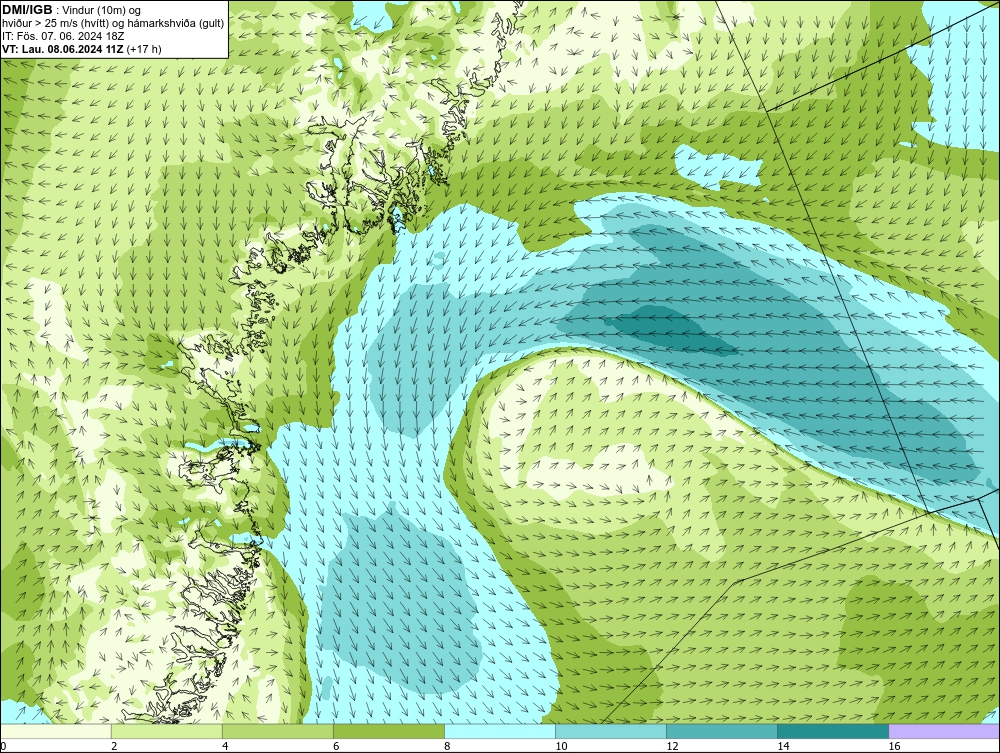Click legend scale label '16'

pos(894,746)
